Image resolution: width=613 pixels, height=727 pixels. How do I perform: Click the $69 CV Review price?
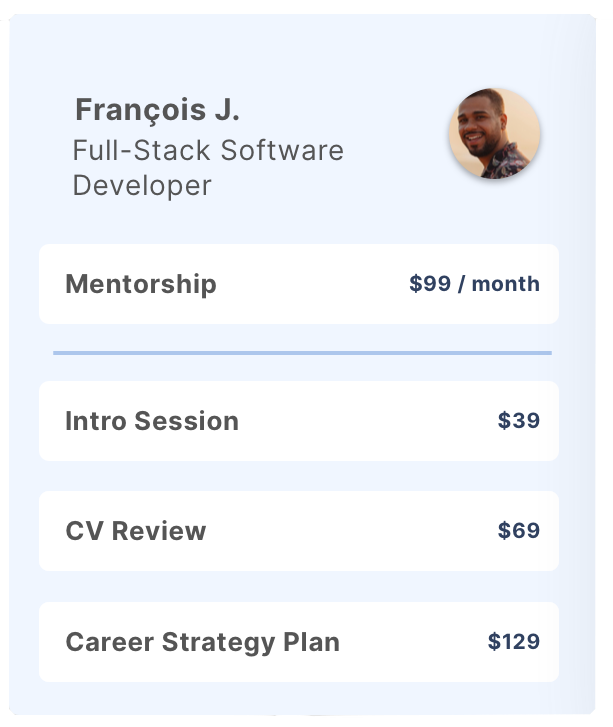click(x=519, y=530)
